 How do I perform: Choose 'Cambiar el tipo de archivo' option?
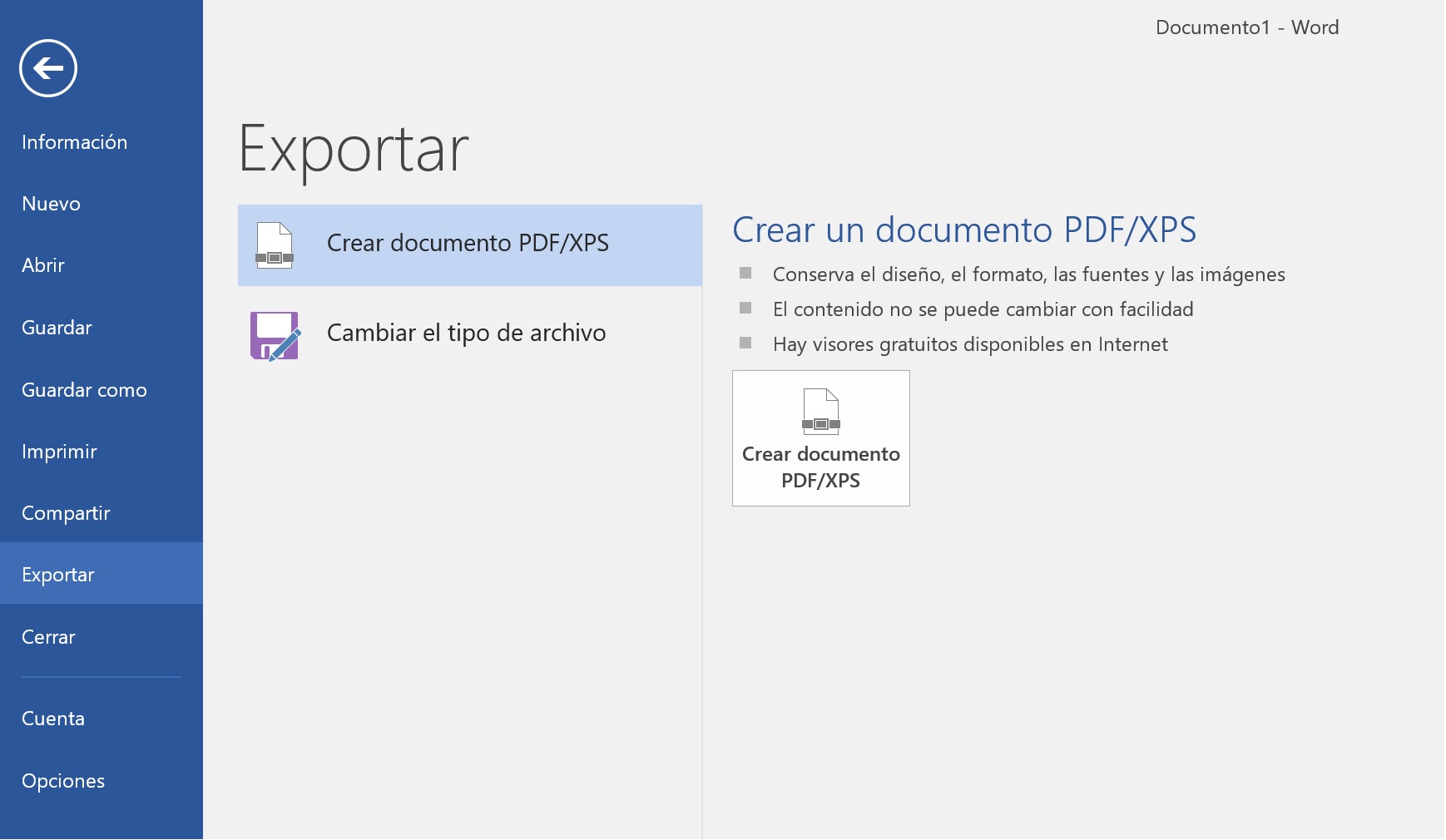click(466, 333)
